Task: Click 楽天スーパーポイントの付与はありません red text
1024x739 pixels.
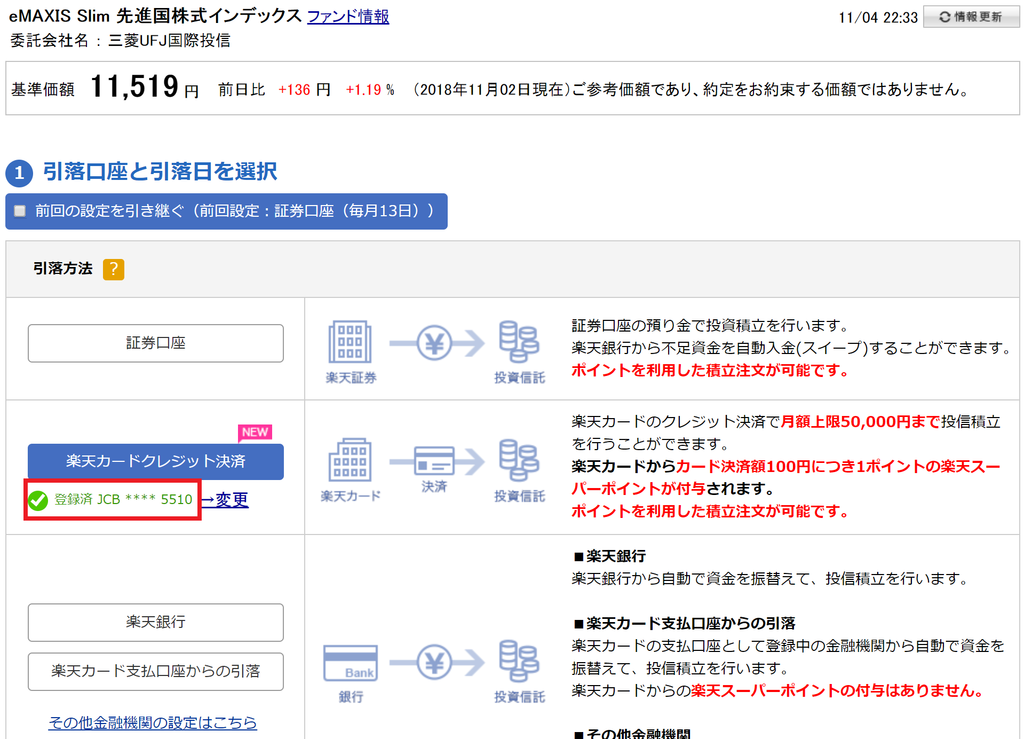Action: (x=837, y=691)
